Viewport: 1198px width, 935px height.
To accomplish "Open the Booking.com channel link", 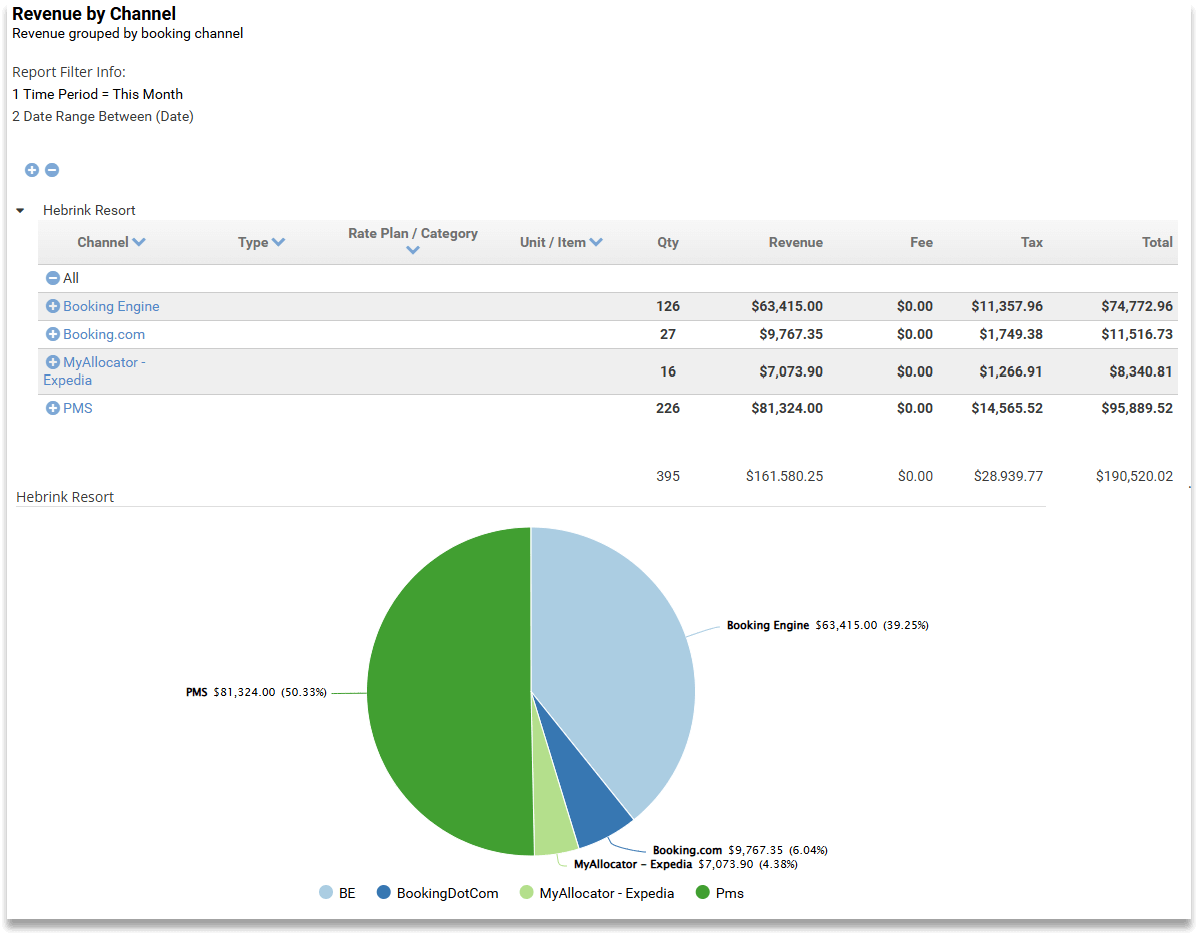I will tap(104, 334).
